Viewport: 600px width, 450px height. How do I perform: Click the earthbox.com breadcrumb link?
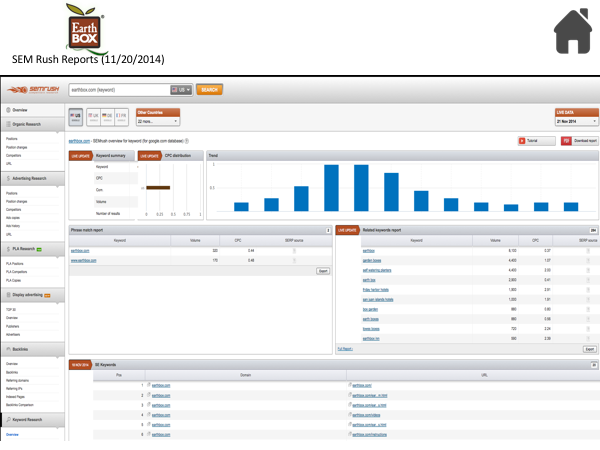click(79, 141)
